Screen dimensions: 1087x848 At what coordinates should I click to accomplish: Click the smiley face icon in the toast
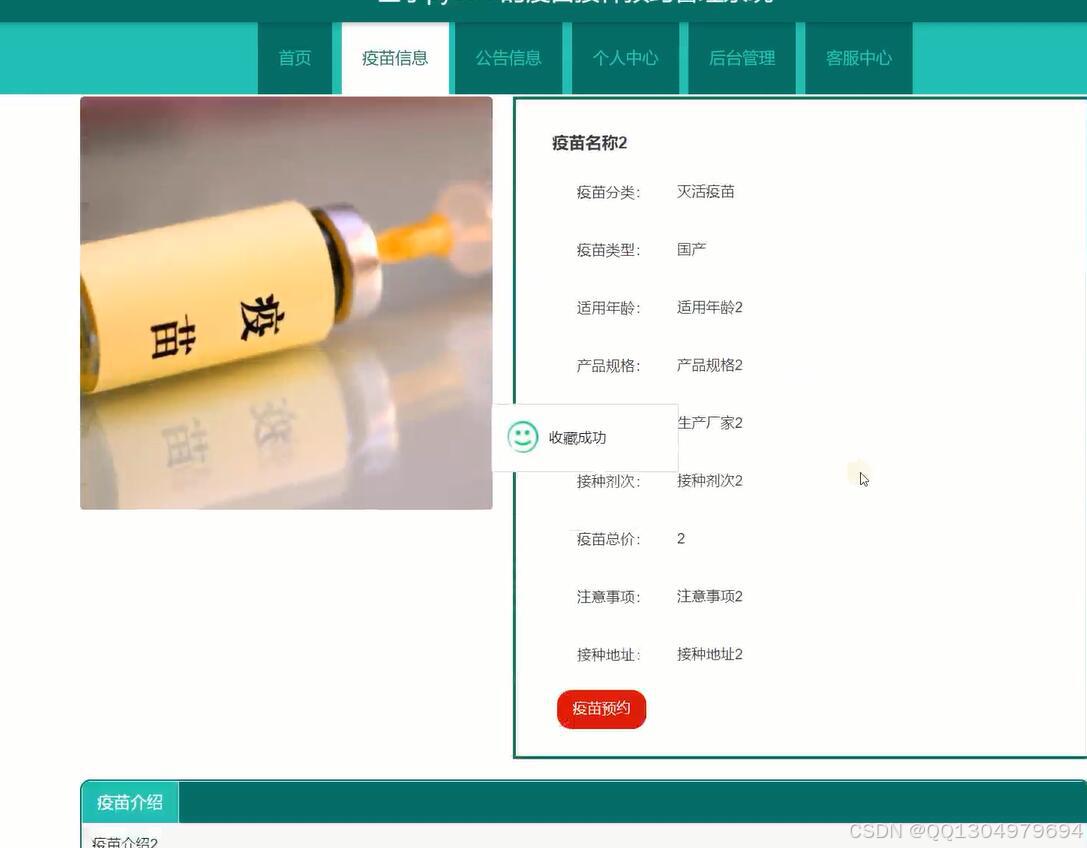point(522,437)
